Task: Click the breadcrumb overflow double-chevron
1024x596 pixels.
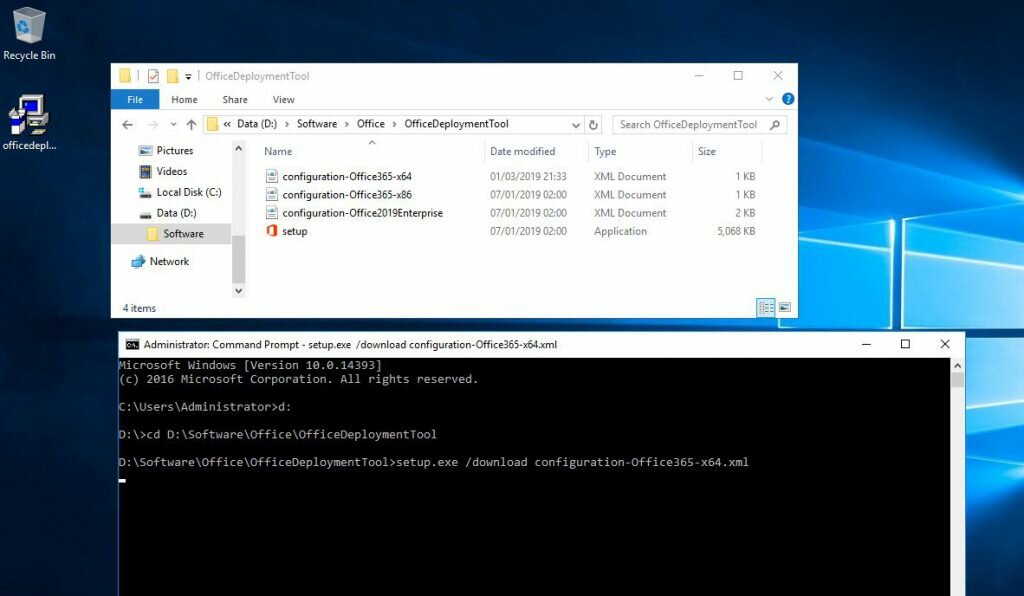Action: pyautogui.click(x=227, y=124)
